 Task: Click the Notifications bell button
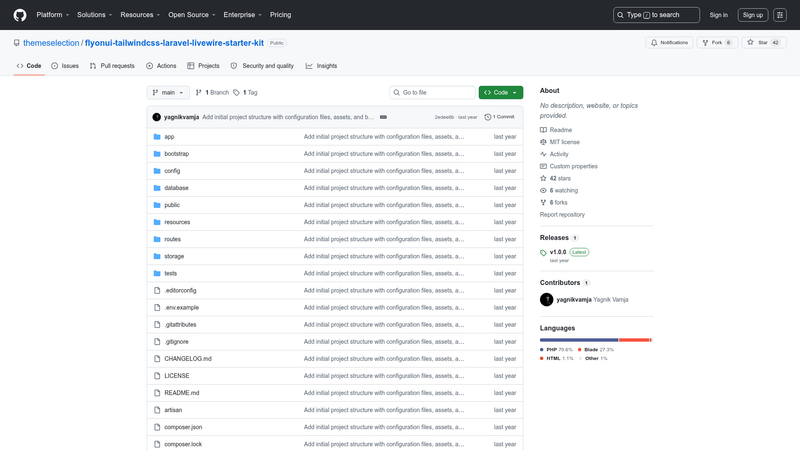pyautogui.click(x=669, y=42)
